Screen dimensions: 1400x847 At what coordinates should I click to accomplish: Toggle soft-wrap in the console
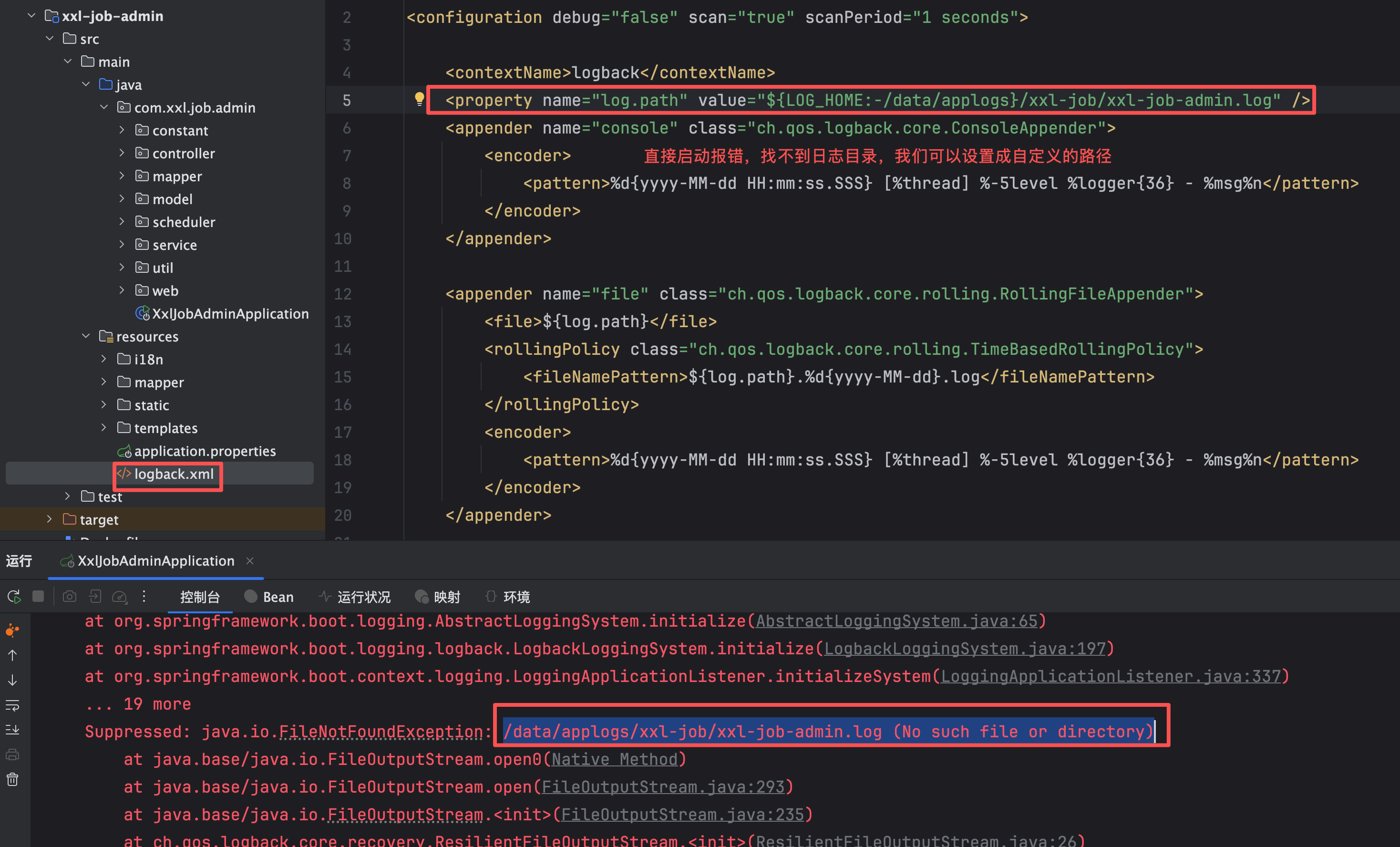tap(12, 705)
